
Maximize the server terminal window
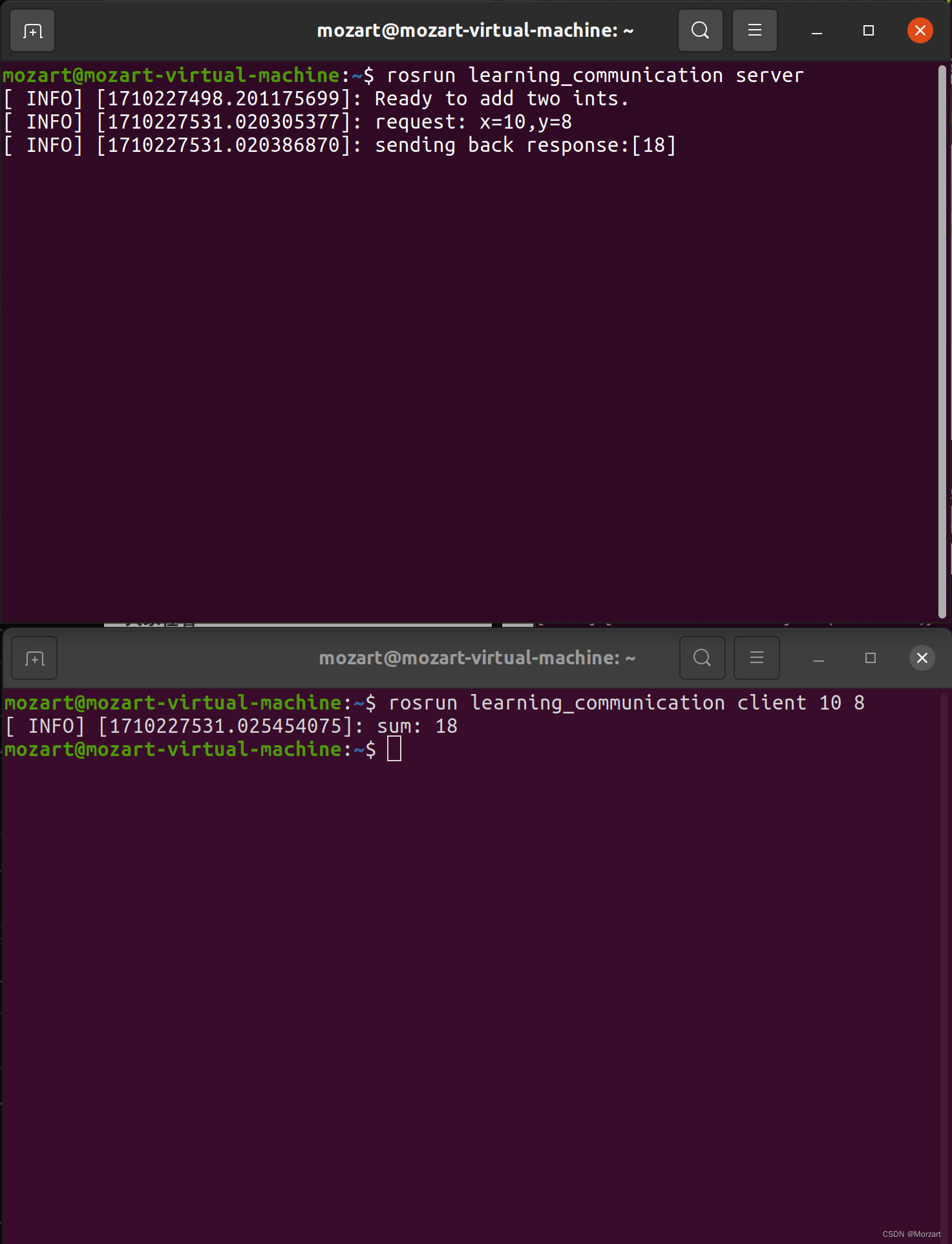[x=869, y=30]
